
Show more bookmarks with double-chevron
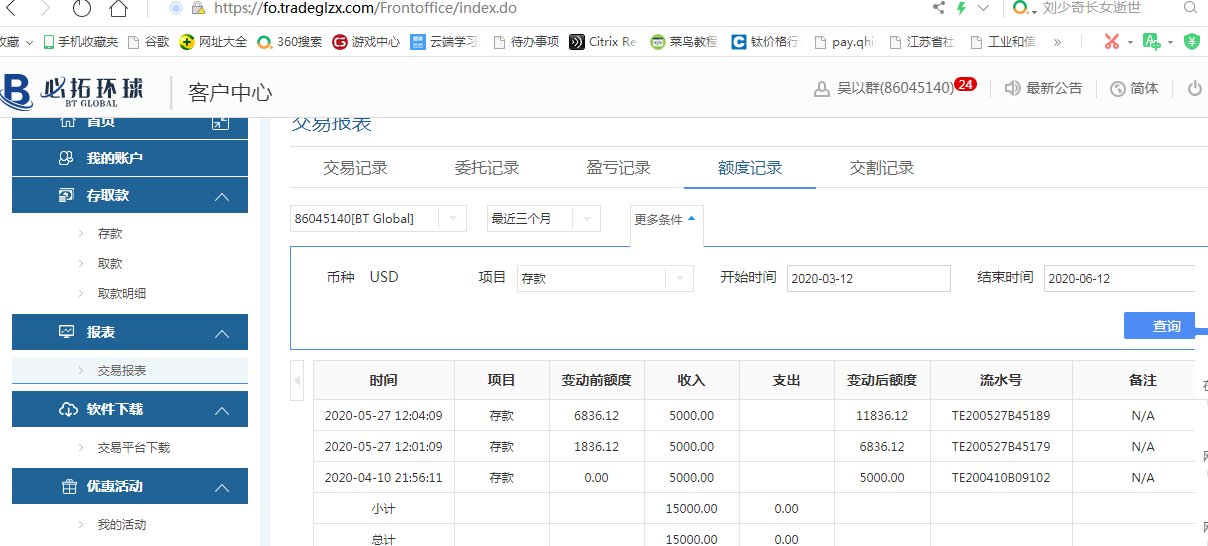coord(1058,42)
